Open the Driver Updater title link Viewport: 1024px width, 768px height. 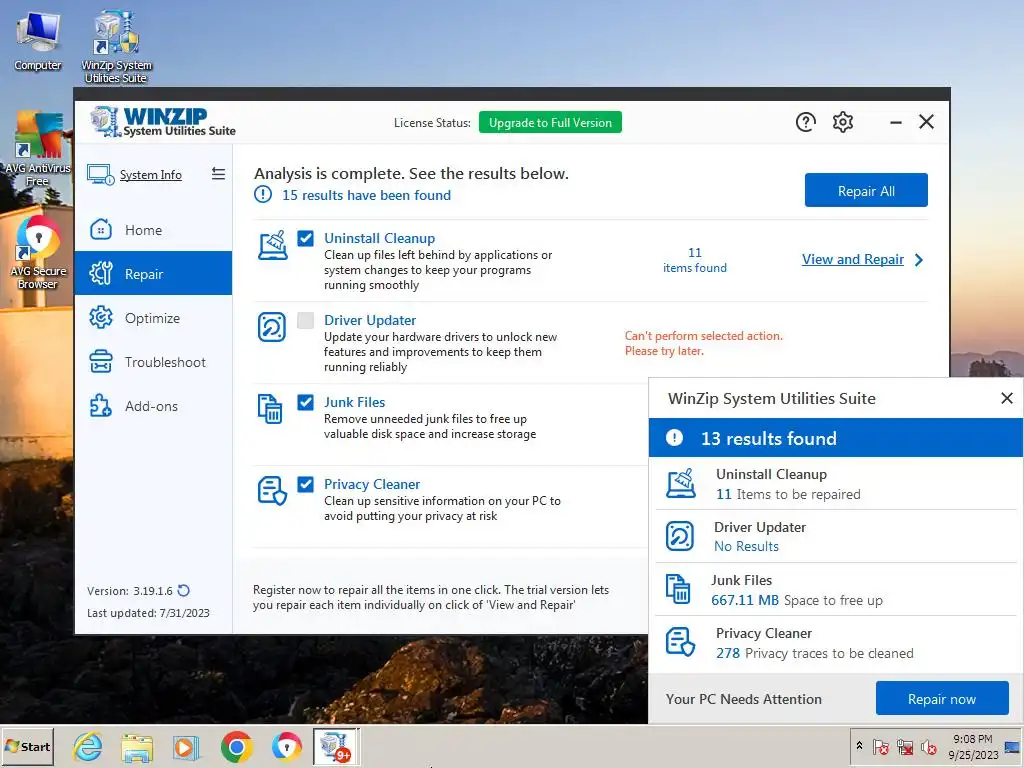pos(370,320)
